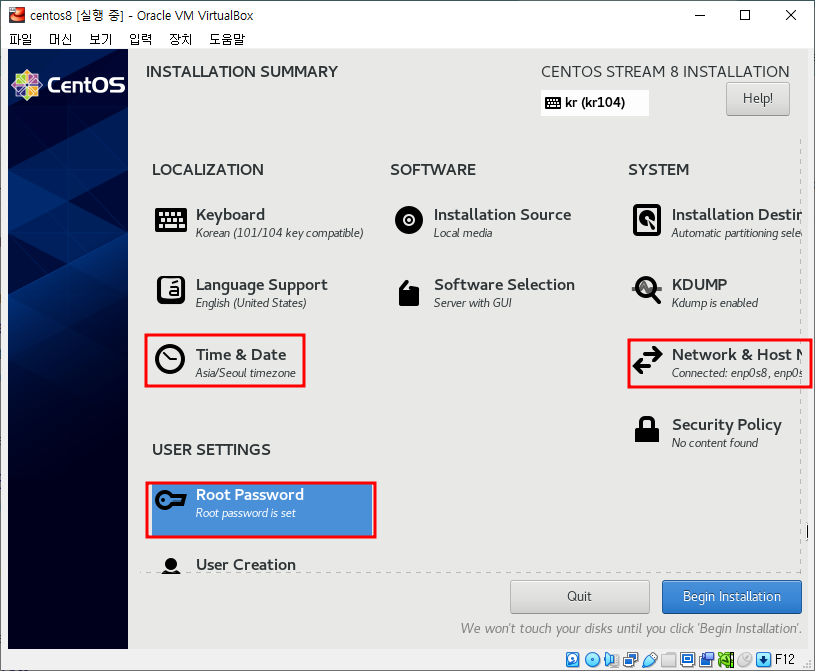The width and height of the screenshot is (815, 671).
Task: Open Installation Source disc icon
Action: pos(409,220)
